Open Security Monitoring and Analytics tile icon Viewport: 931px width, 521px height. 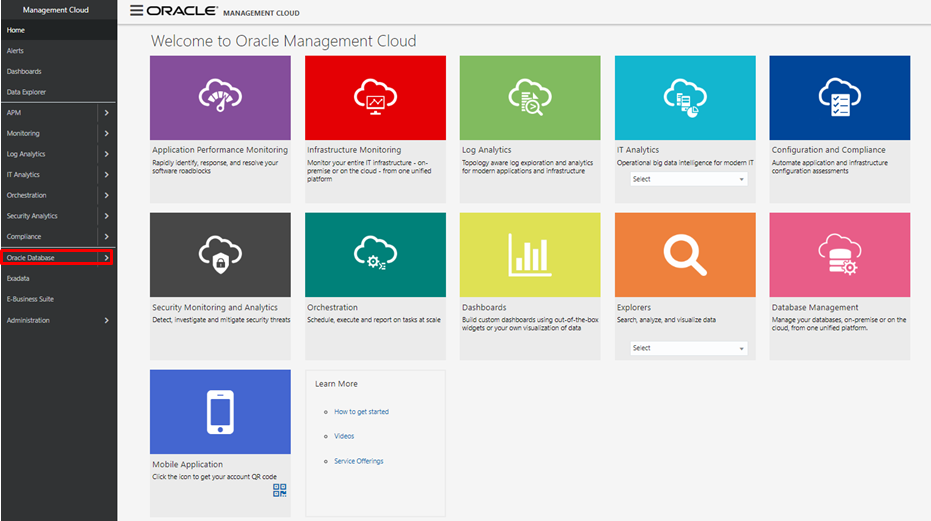pyautogui.click(x=220, y=254)
